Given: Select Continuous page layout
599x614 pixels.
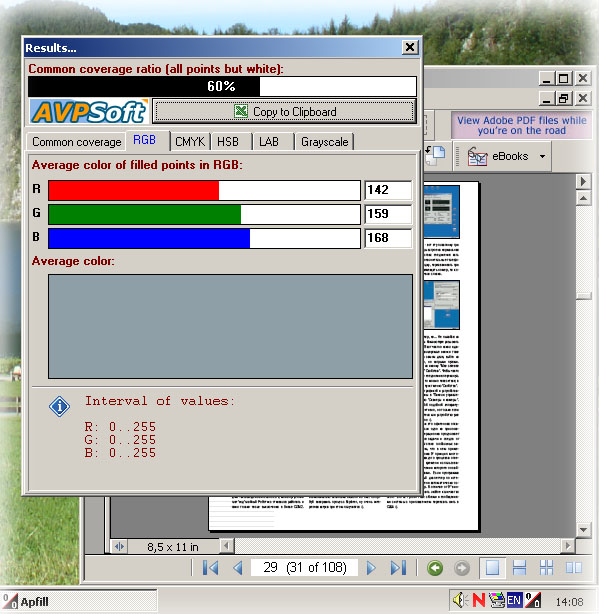Looking at the screenshot, I should click(520, 568).
